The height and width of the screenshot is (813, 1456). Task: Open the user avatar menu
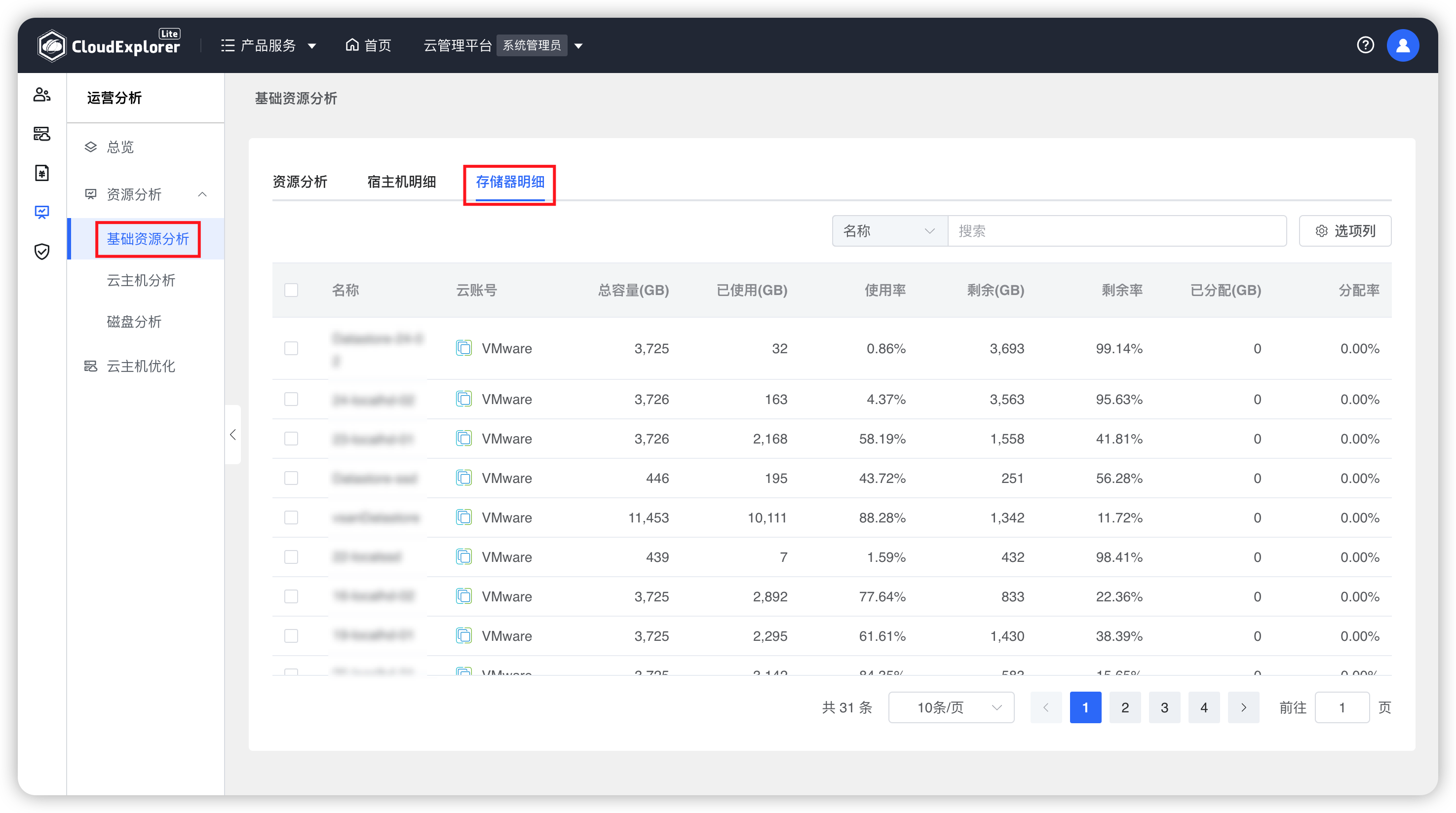(1402, 45)
